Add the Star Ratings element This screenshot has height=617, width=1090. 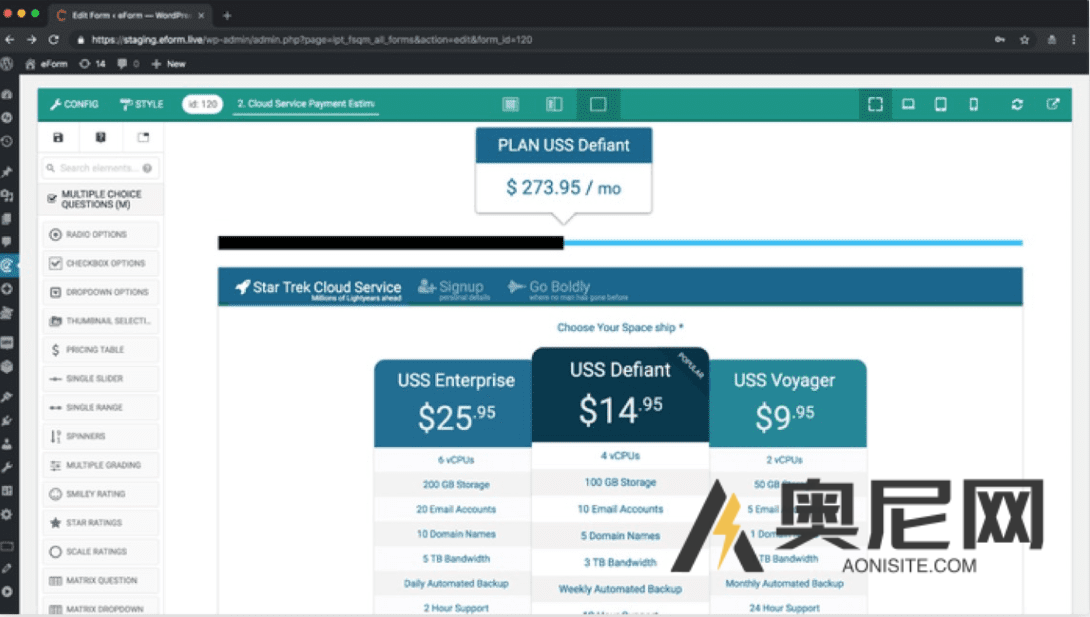[101, 523]
